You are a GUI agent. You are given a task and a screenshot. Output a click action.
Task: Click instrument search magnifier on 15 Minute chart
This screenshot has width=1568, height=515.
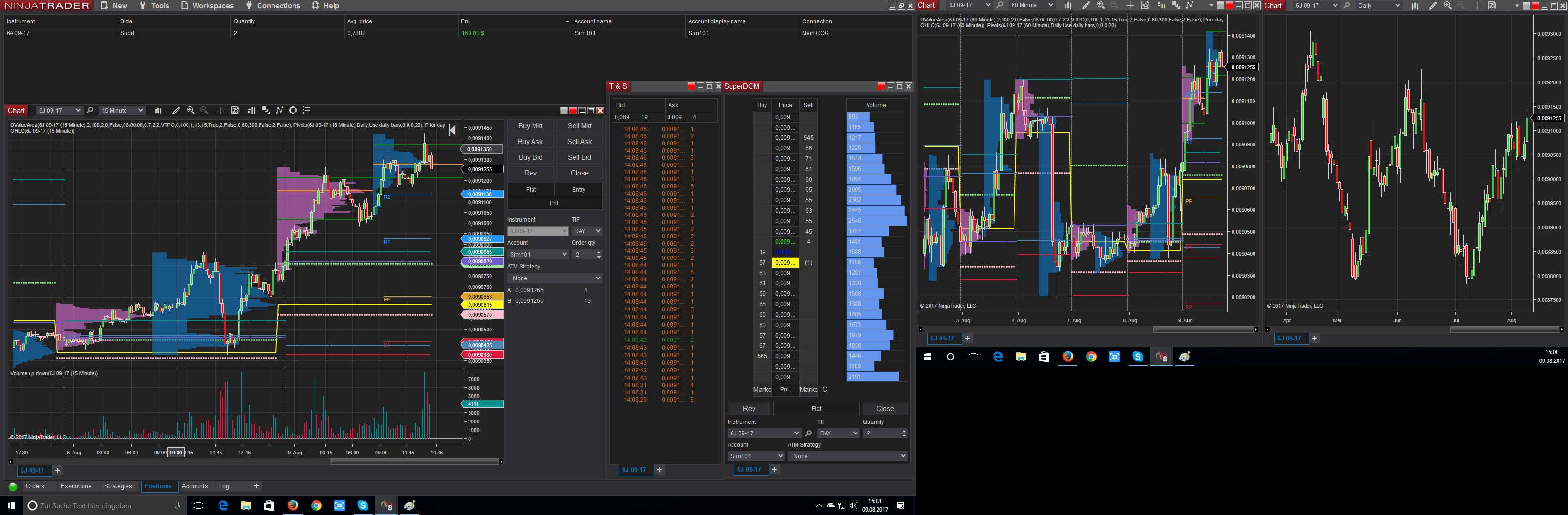pyautogui.click(x=90, y=111)
